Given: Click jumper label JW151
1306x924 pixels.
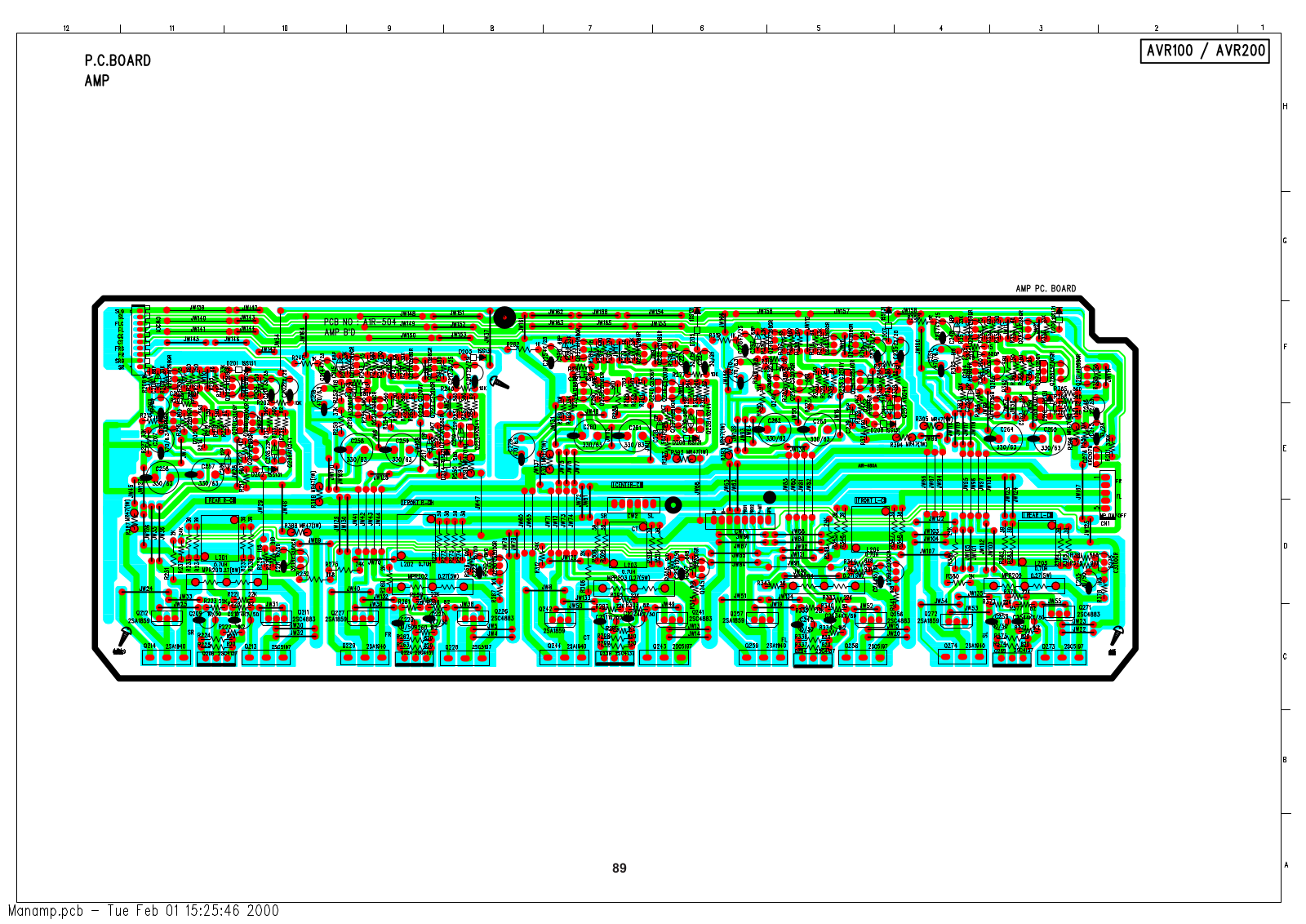Looking at the screenshot, I should point(458,313).
